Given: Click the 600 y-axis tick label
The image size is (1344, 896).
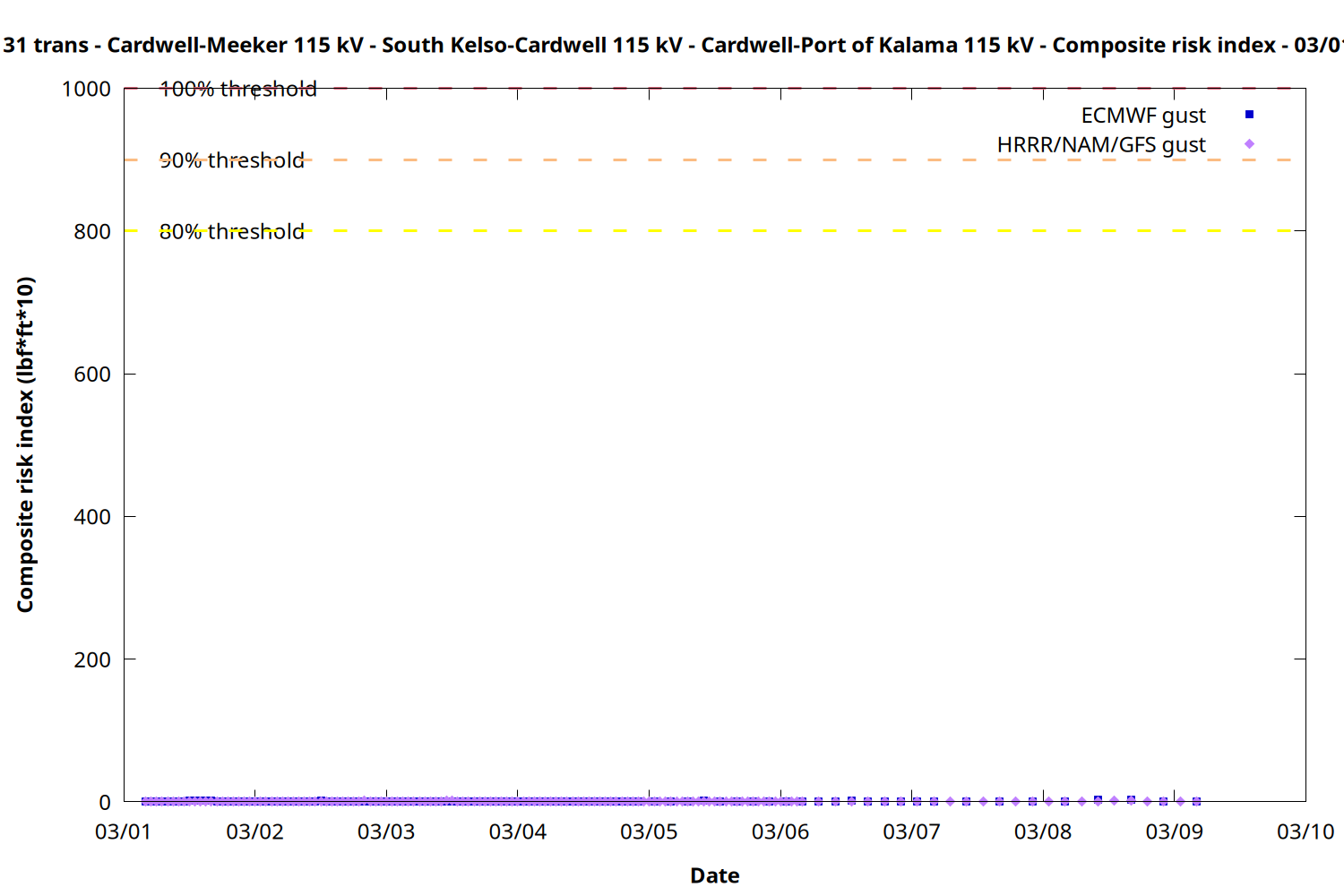Looking at the screenshot, I should (92, 375).
